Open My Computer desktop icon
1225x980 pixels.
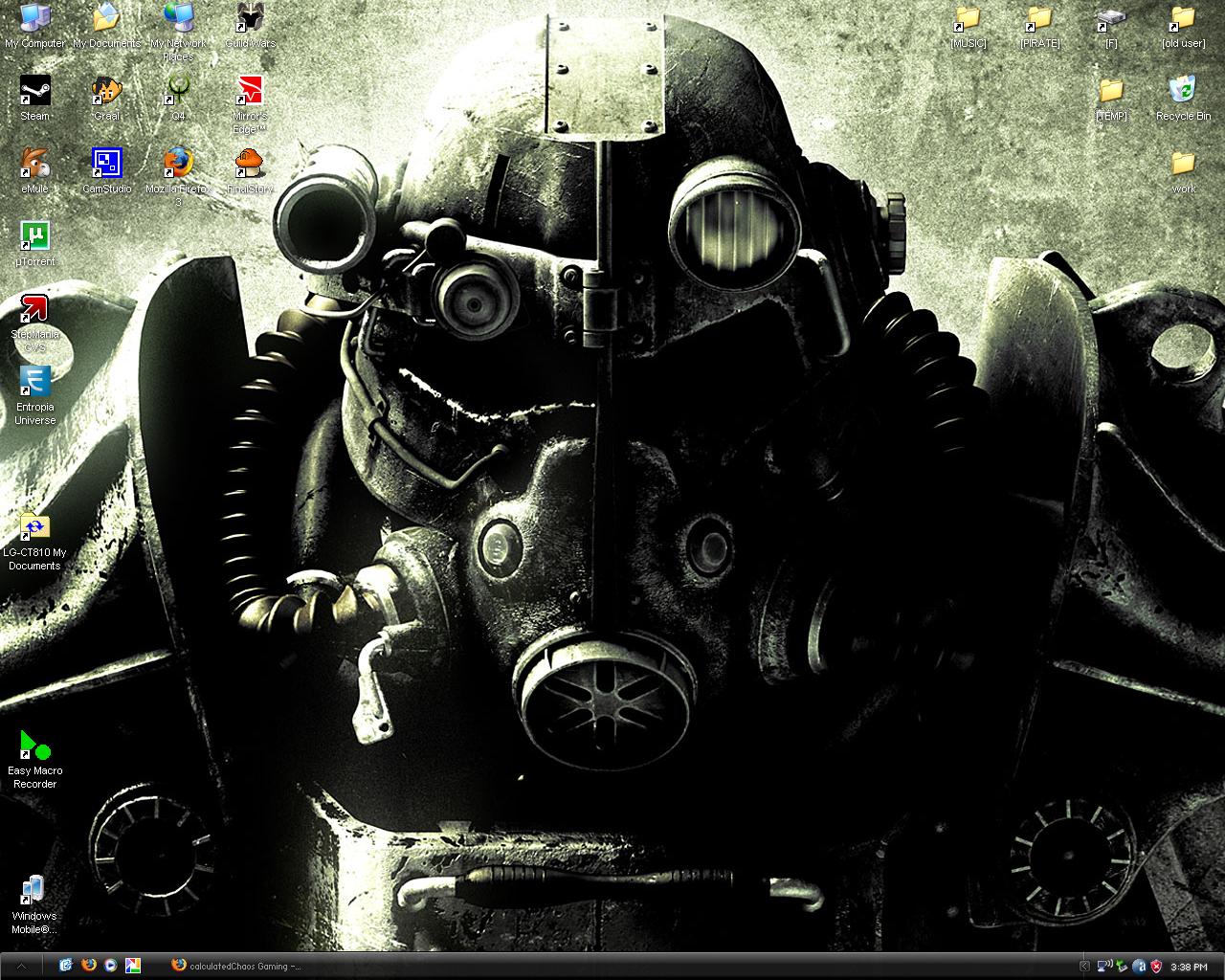[35, 26]
